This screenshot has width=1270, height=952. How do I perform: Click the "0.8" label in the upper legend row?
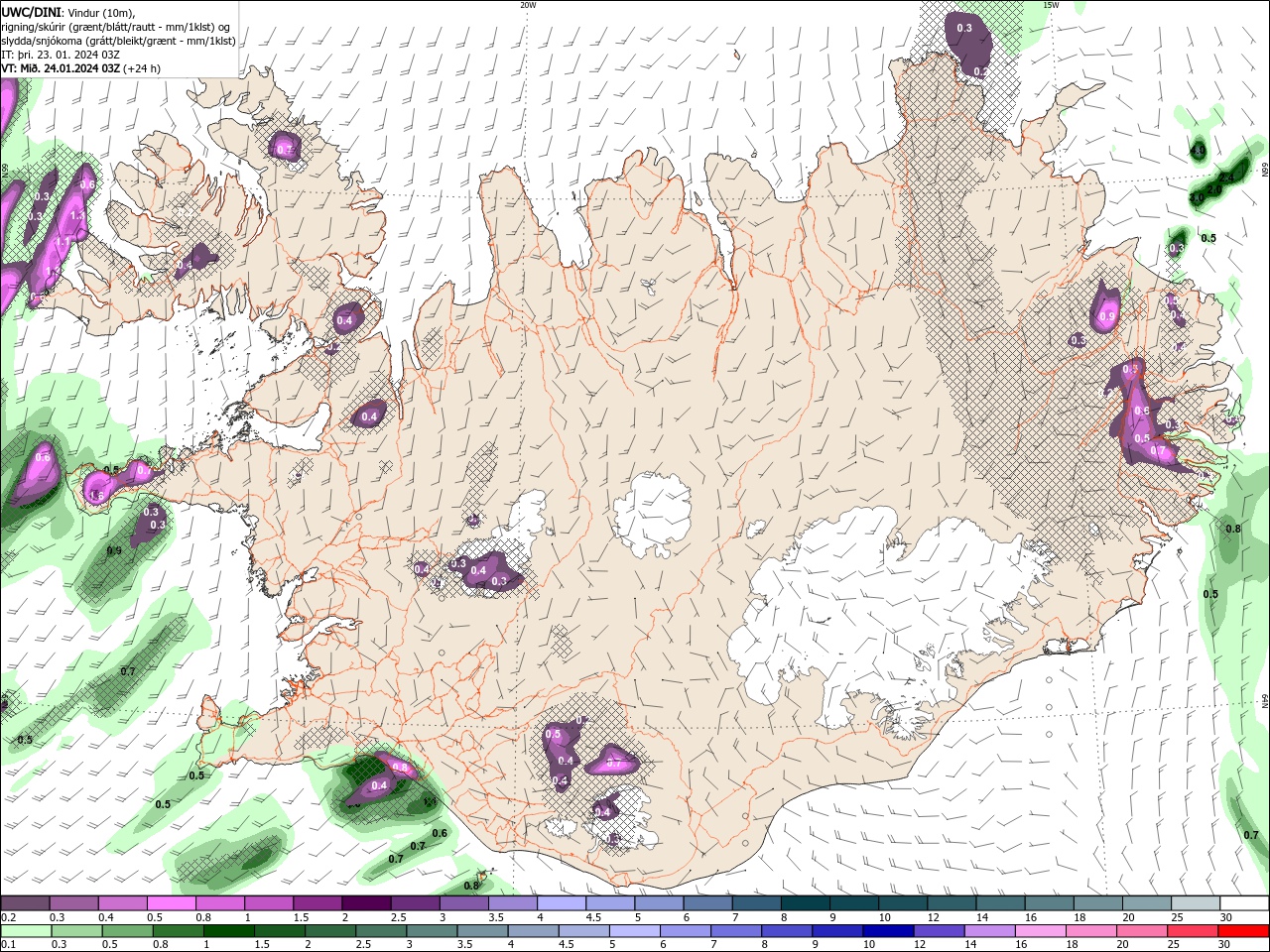(203, 917)
